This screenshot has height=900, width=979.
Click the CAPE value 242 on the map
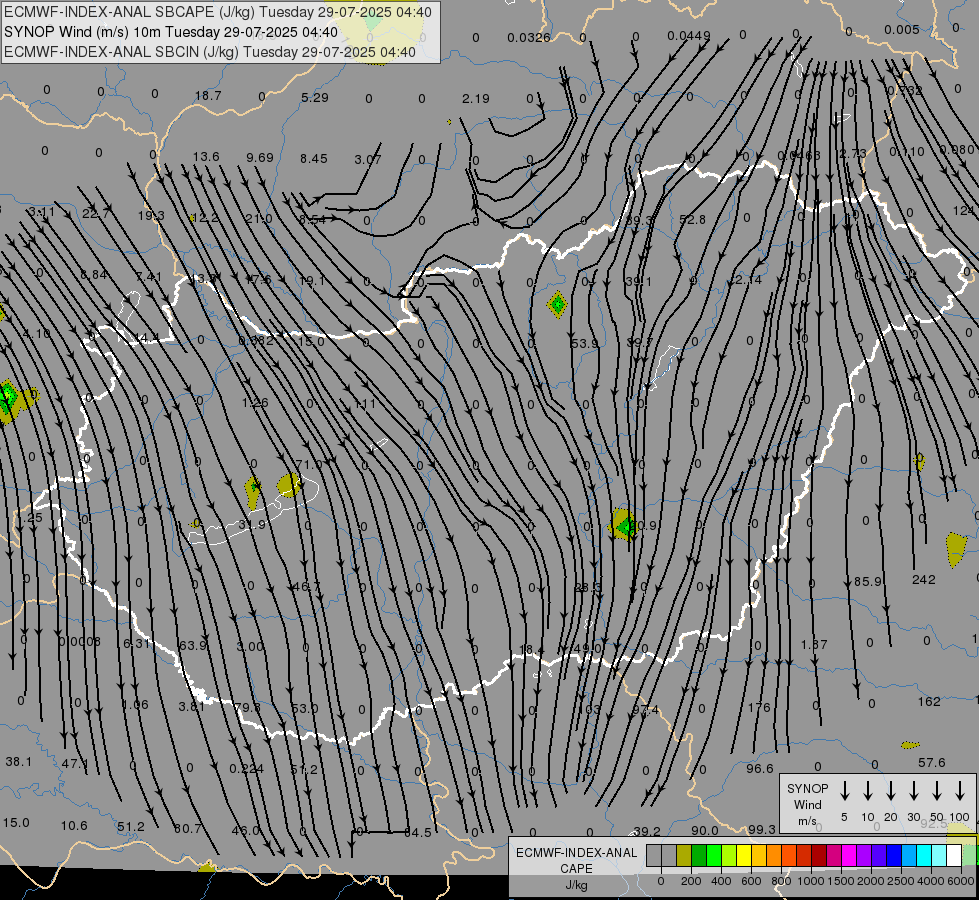[x=923, y=580]
